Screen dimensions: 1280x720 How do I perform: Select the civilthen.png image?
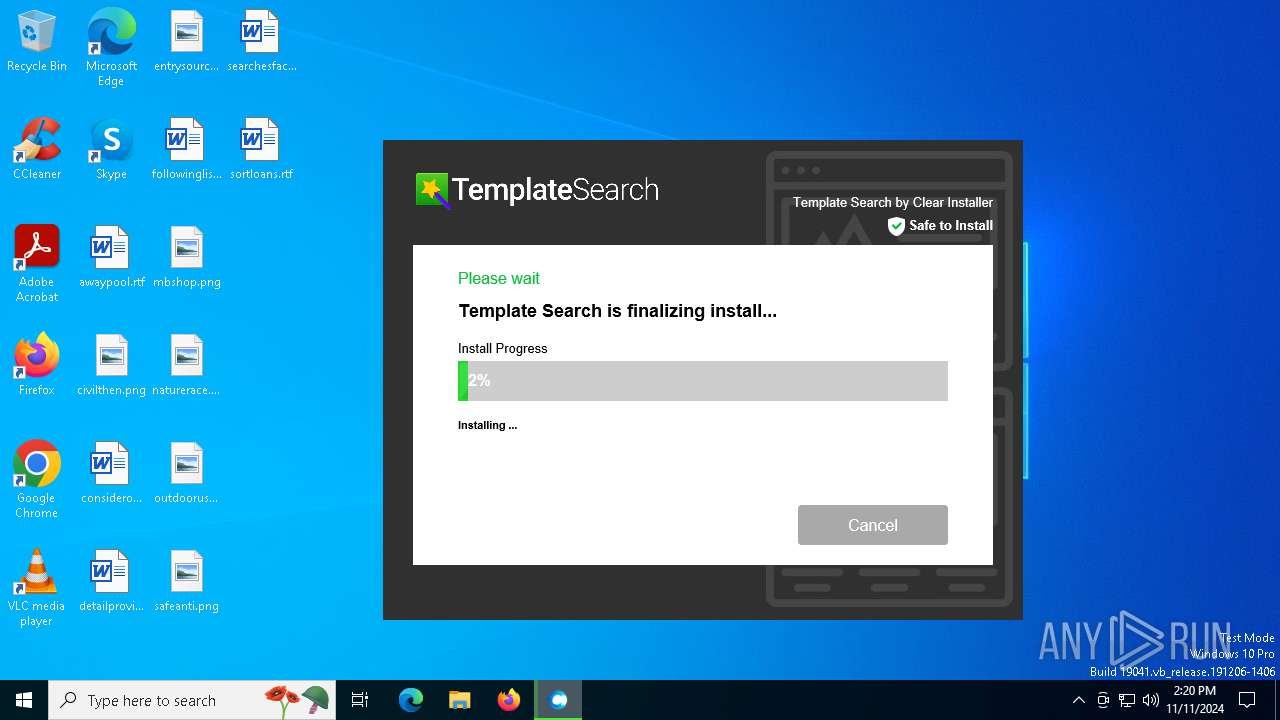[111, 366]
